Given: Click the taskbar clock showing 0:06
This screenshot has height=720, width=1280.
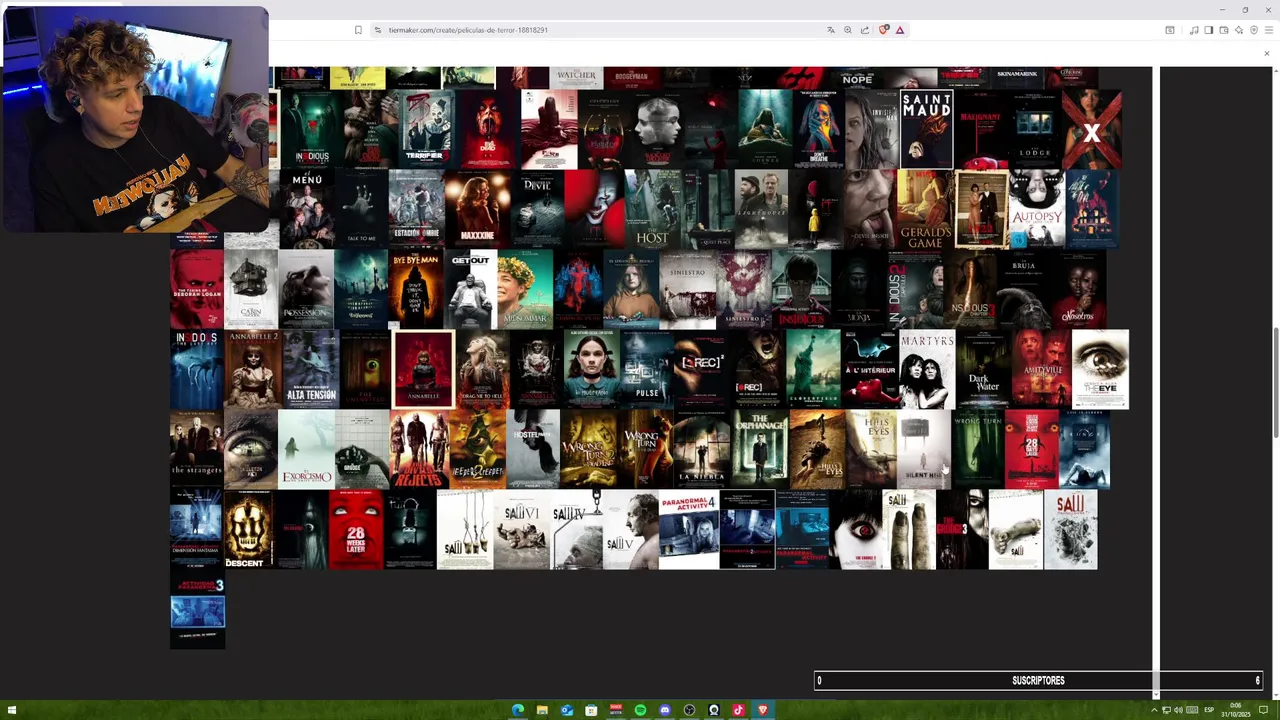Looking at the screenshot, I should point(1235,710).
